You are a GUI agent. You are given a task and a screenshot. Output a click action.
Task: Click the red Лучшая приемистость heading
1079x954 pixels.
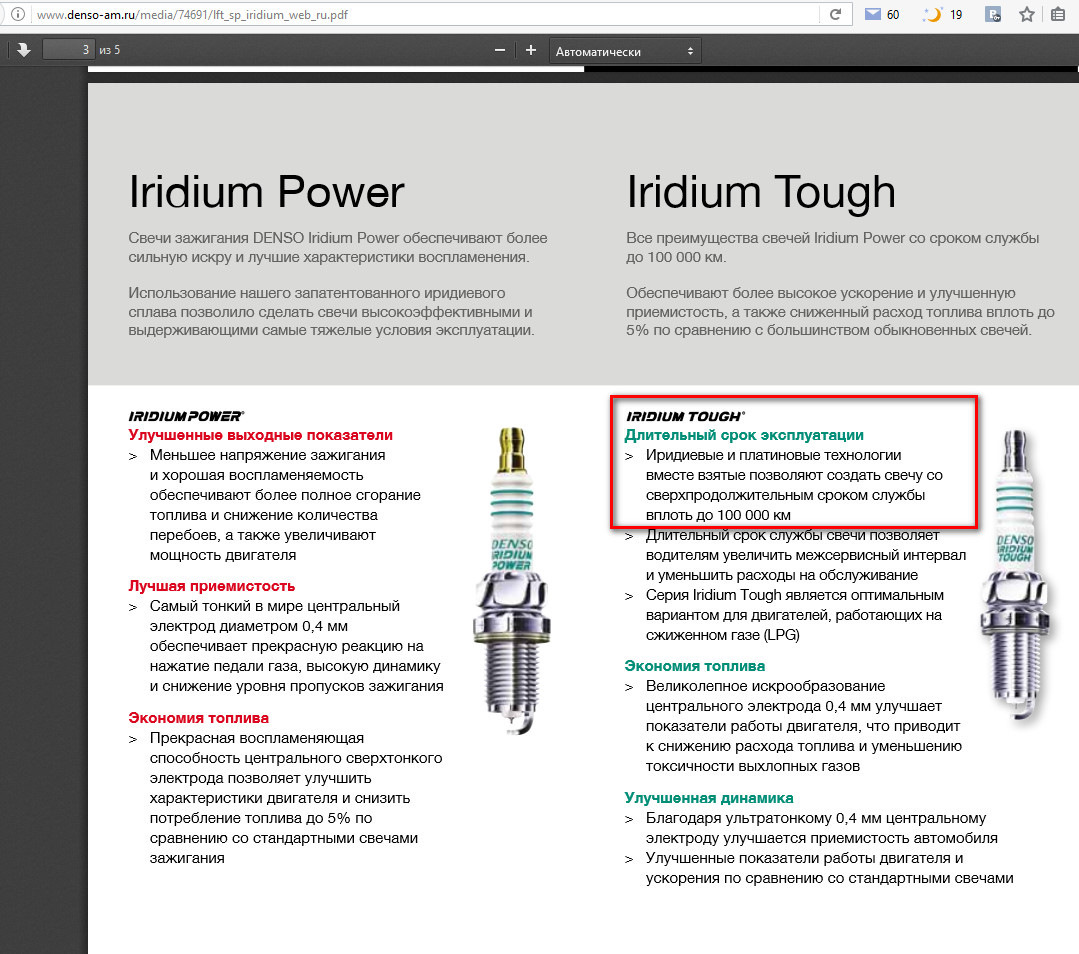coord(211,586)
